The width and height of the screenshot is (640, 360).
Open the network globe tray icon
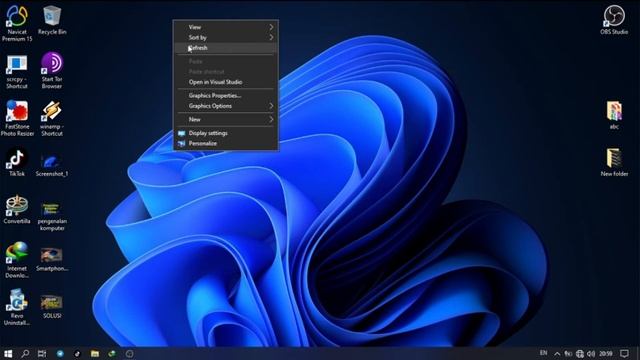coord(580,353)
